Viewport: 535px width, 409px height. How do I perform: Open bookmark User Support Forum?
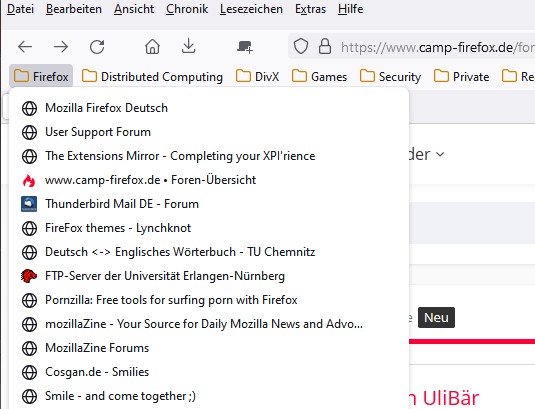(209, 132)
